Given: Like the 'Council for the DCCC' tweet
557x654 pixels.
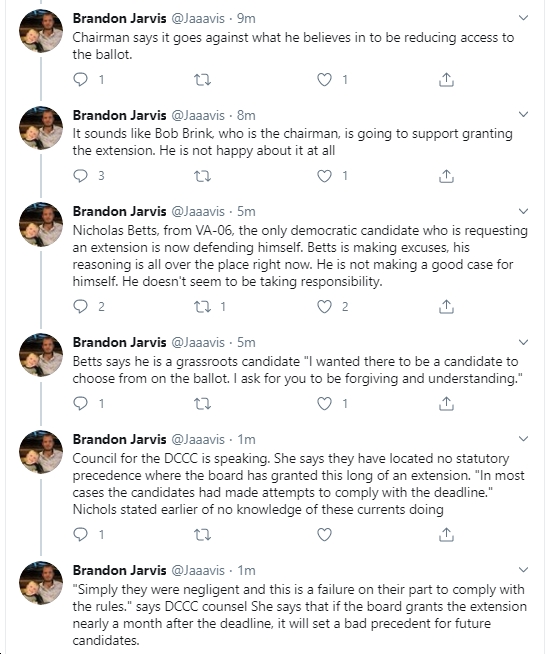Looking at the screenshot, I should [x=324, y=534].
